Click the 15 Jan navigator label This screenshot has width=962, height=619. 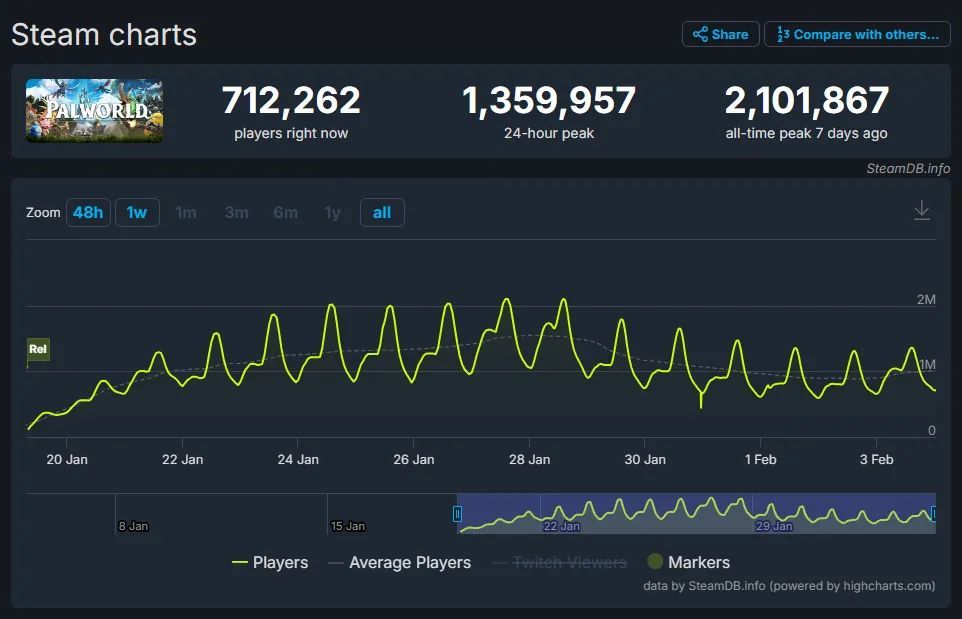[x=347, y=526]
